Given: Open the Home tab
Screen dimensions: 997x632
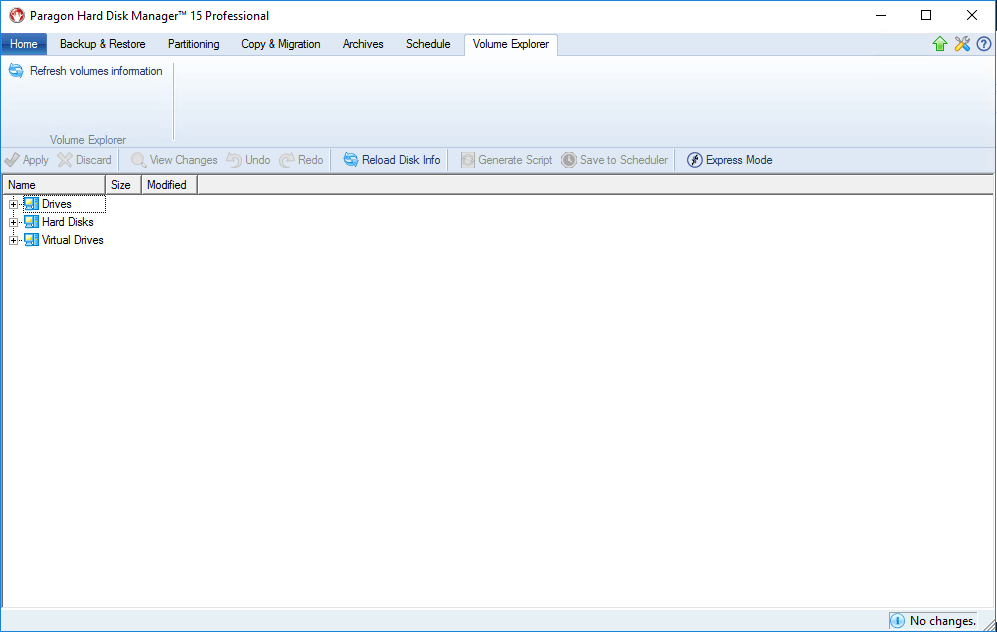Looking at the screenshot, I should click(x=24, y=44).
